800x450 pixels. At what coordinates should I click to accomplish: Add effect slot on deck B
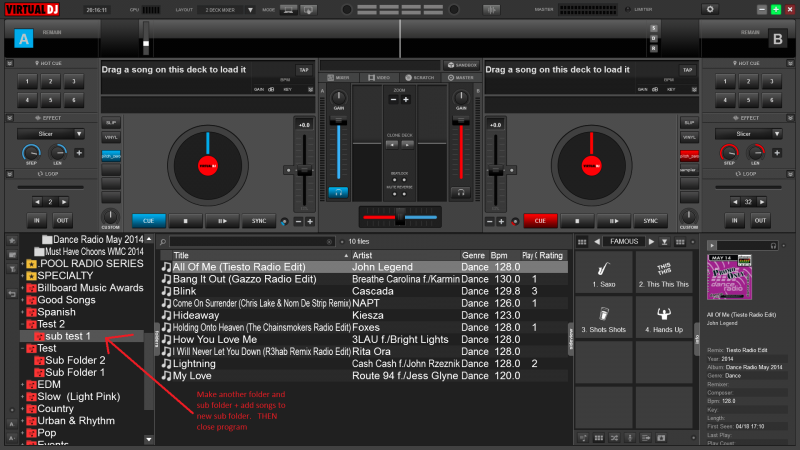(x=777, y=153)
